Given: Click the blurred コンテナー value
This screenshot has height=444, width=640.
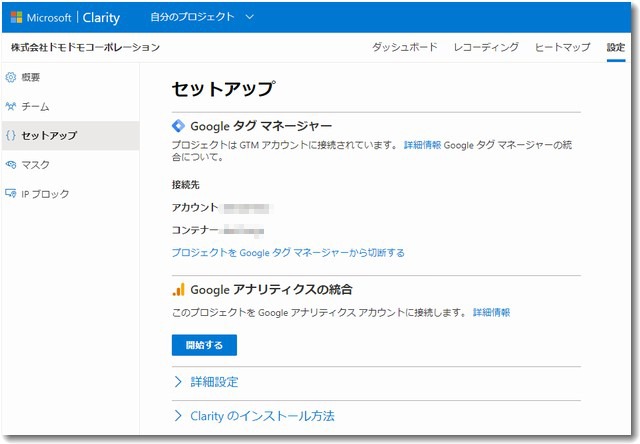Looking at the screenshot, I should click(243, 231).
